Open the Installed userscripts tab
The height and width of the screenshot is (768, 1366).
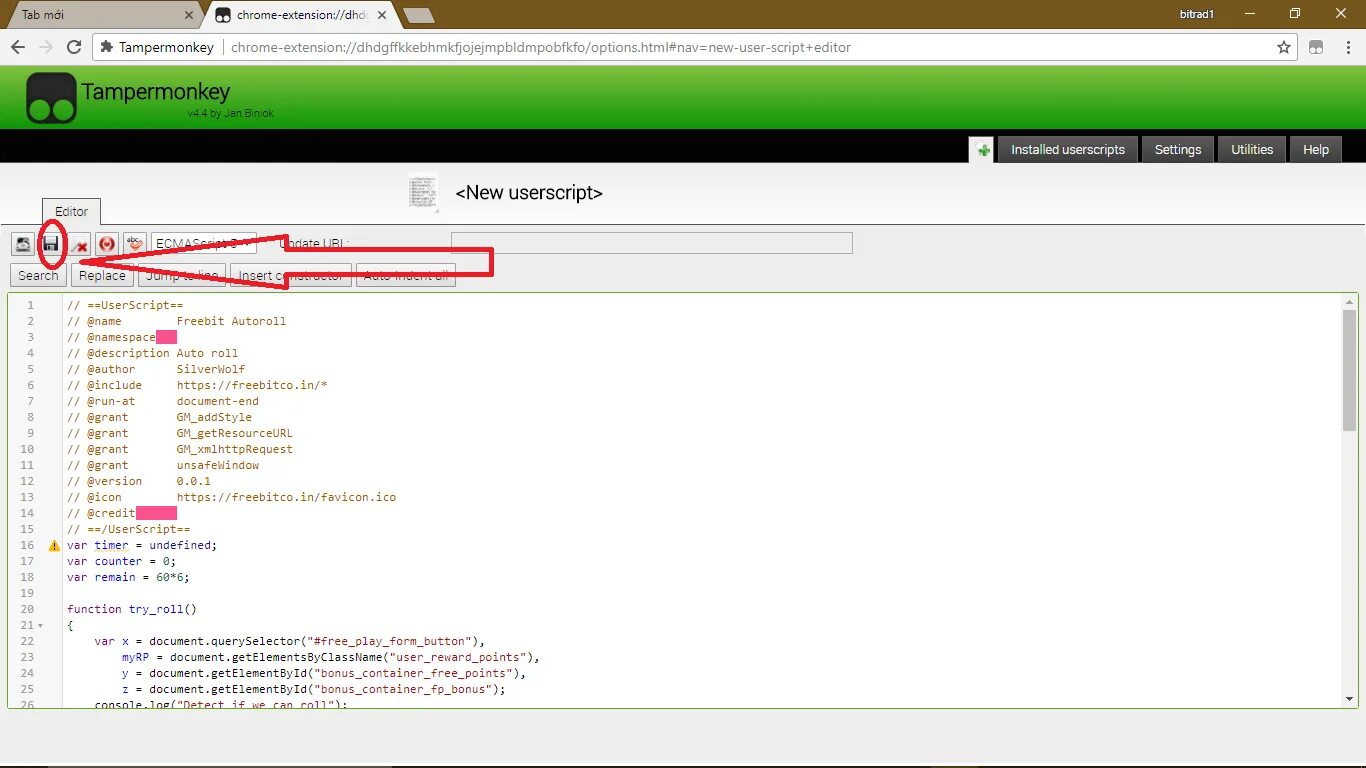point(1068,150)
